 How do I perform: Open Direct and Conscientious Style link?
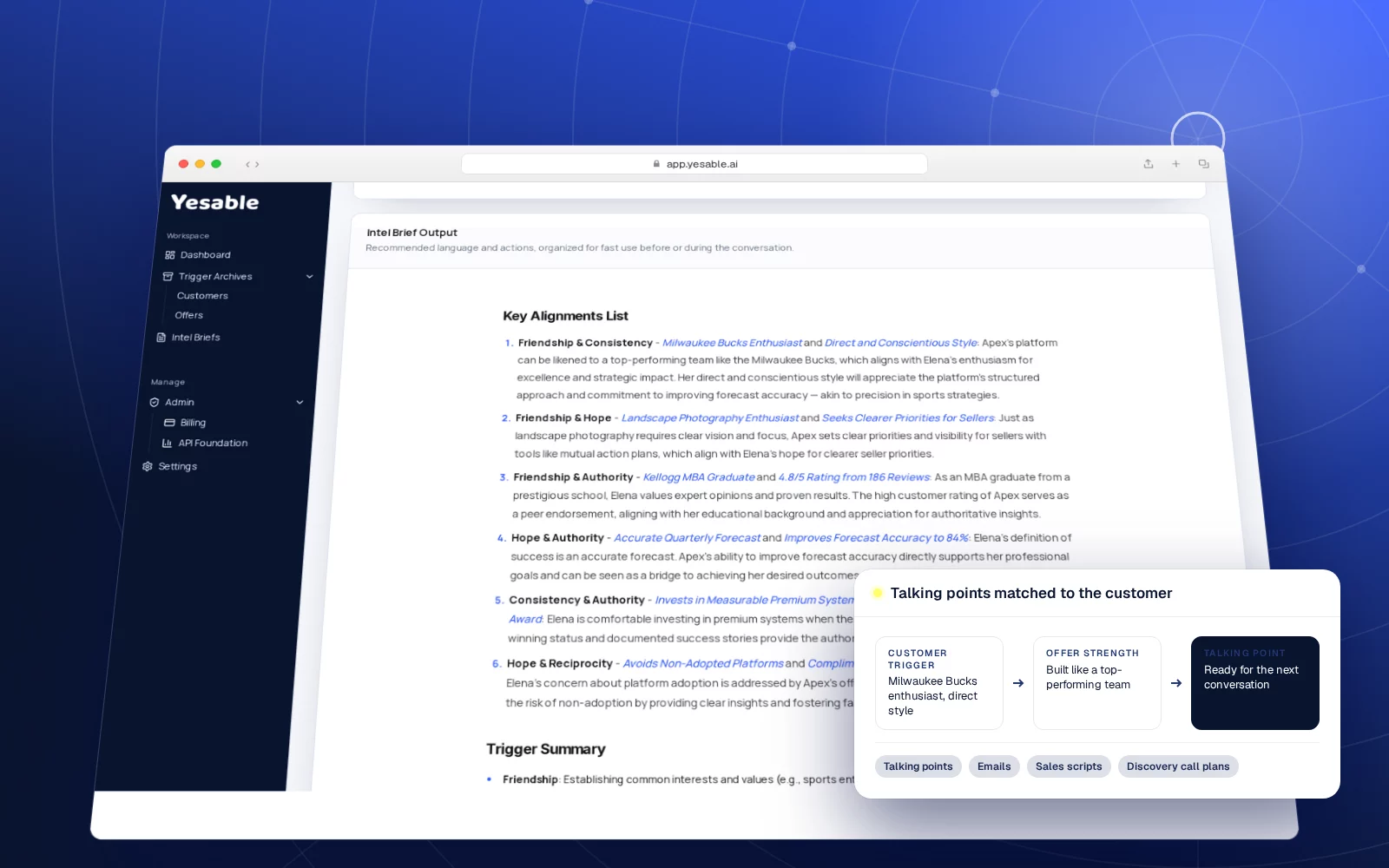[x=902, y=343]
